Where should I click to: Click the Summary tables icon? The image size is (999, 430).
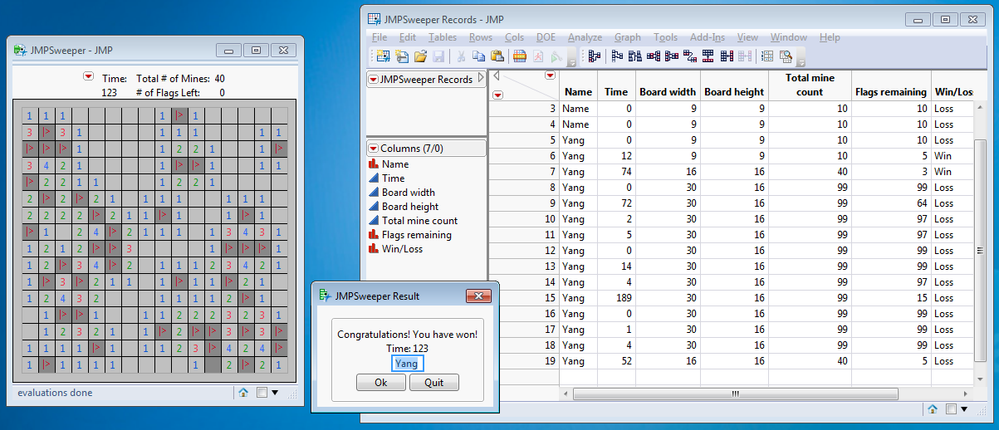click(x=594, y=56)
